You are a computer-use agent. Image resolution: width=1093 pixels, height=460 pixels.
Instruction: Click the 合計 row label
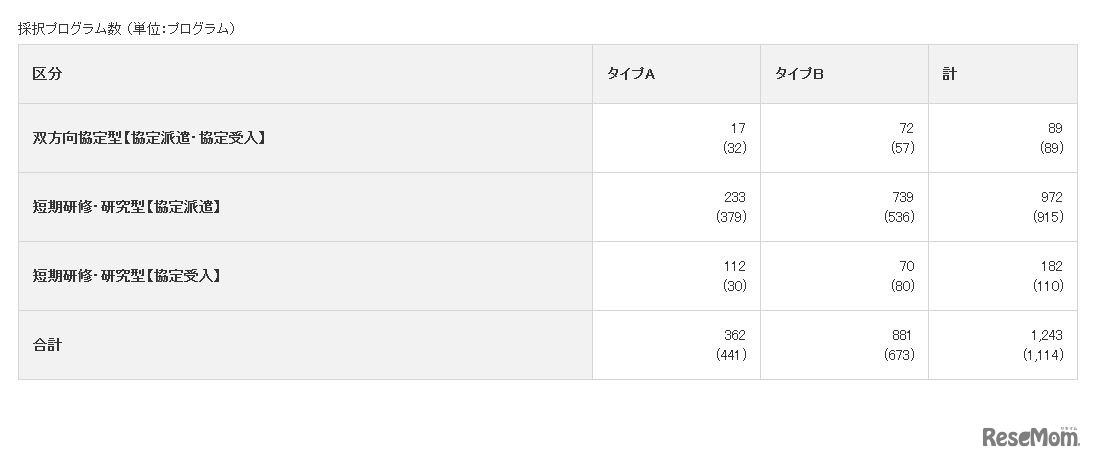click(47, 345)
